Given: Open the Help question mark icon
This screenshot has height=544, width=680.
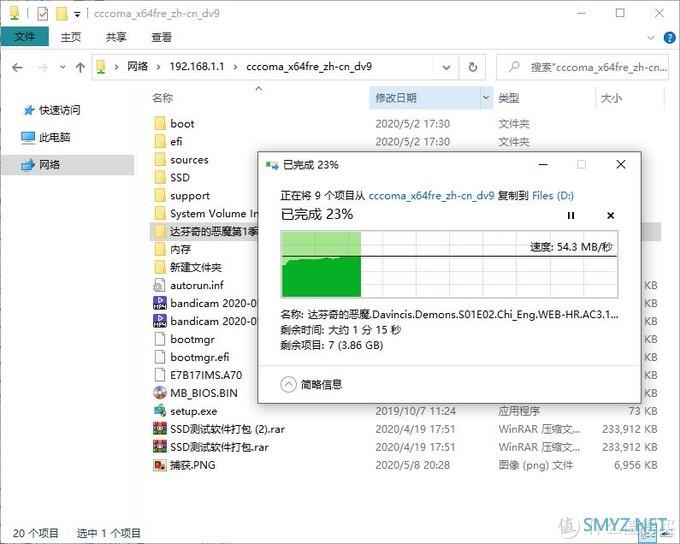Looking at the screenshot, I should click(670, 38).
